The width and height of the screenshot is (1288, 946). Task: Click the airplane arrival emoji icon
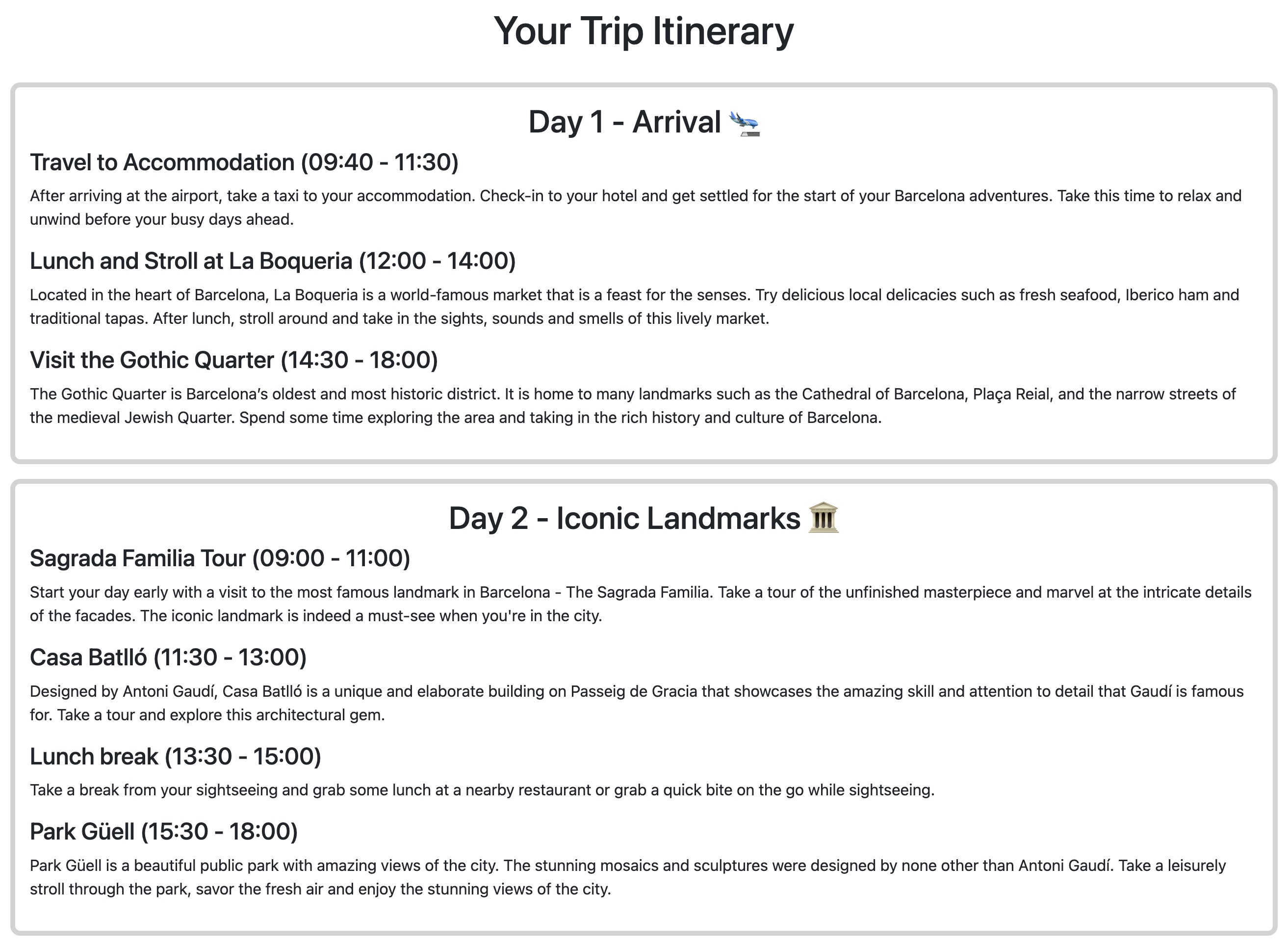[x=744, y=123]
